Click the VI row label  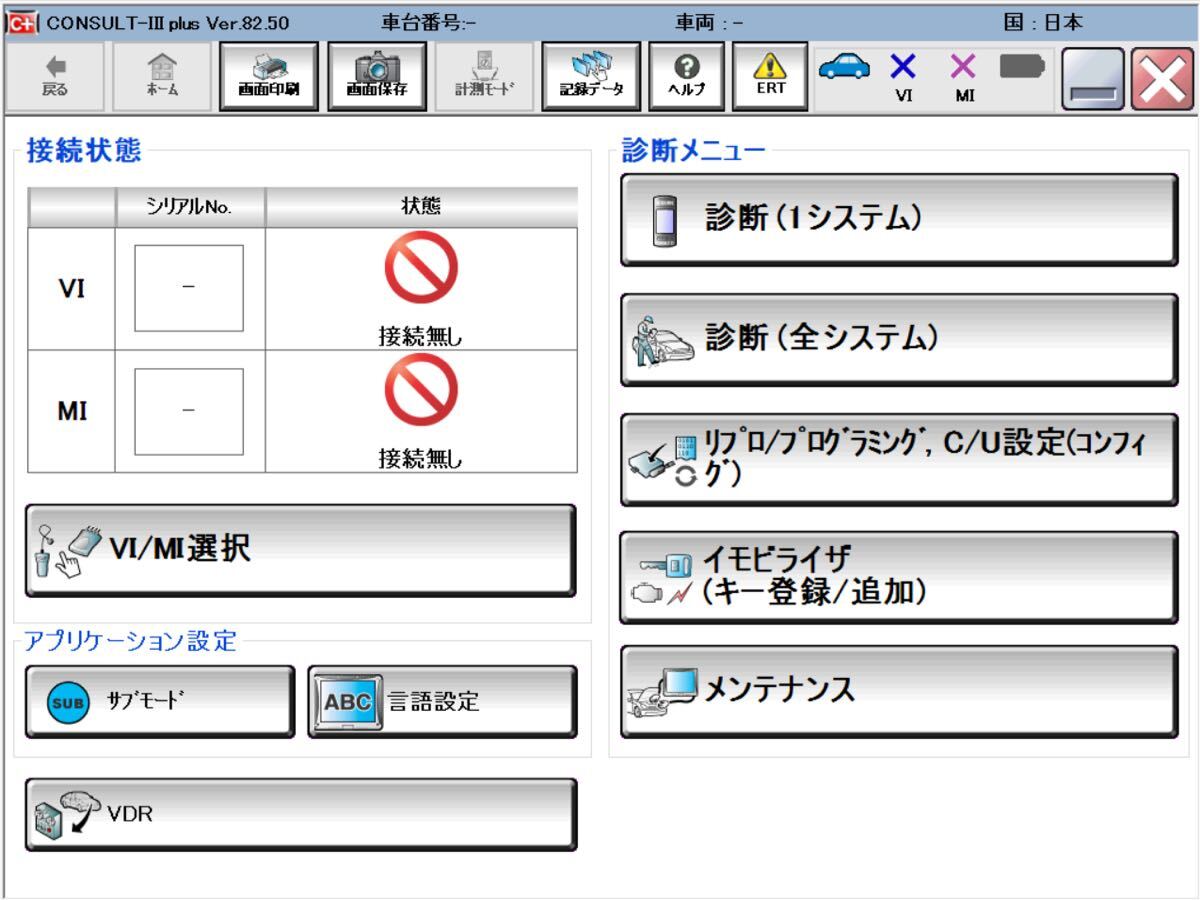click(71, 289)
